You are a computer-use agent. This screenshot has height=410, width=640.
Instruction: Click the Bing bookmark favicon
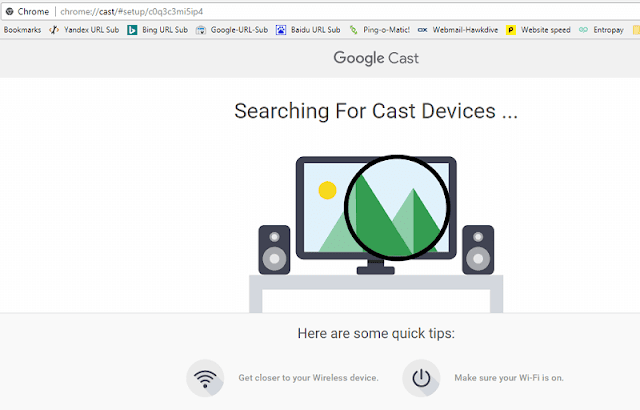point(132,30)
